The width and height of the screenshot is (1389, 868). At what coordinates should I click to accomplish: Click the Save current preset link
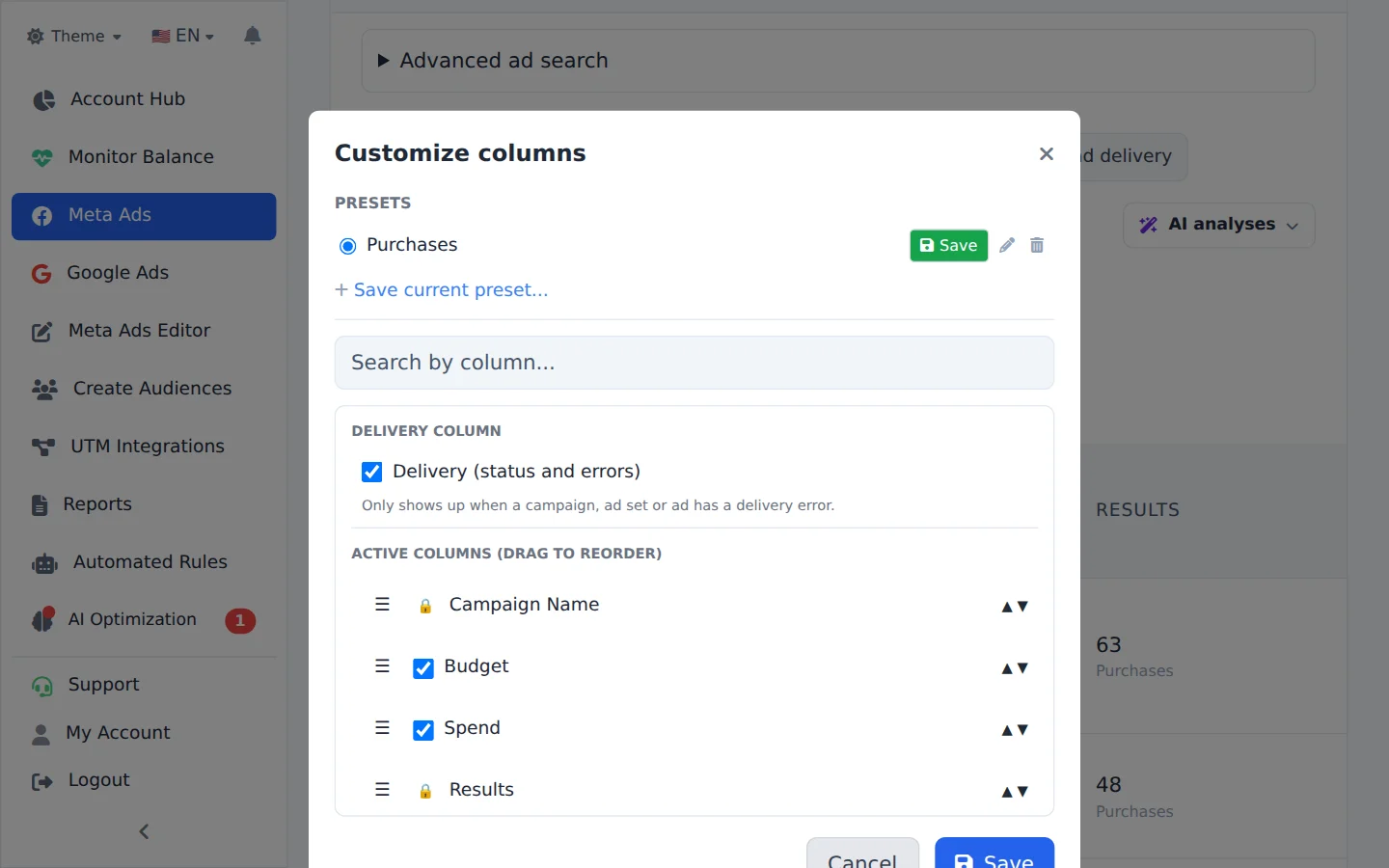(441, 290)
